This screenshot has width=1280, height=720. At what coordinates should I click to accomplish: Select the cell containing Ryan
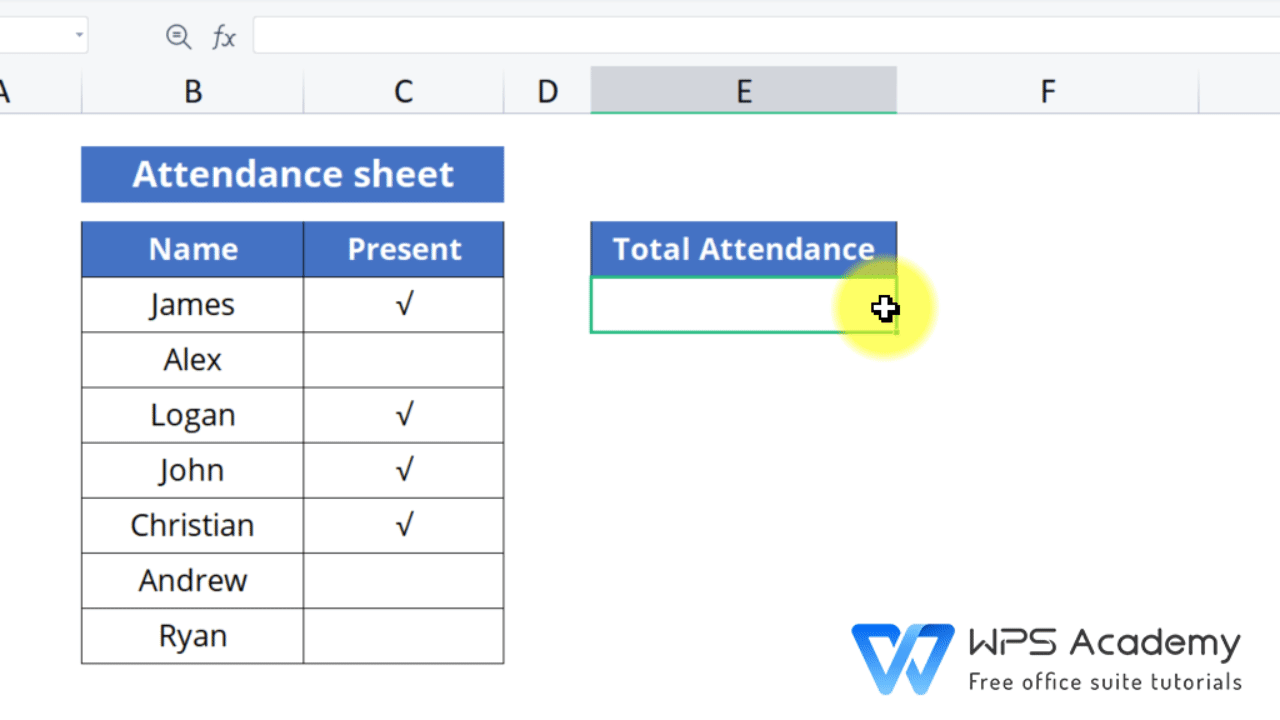(193, 636)
